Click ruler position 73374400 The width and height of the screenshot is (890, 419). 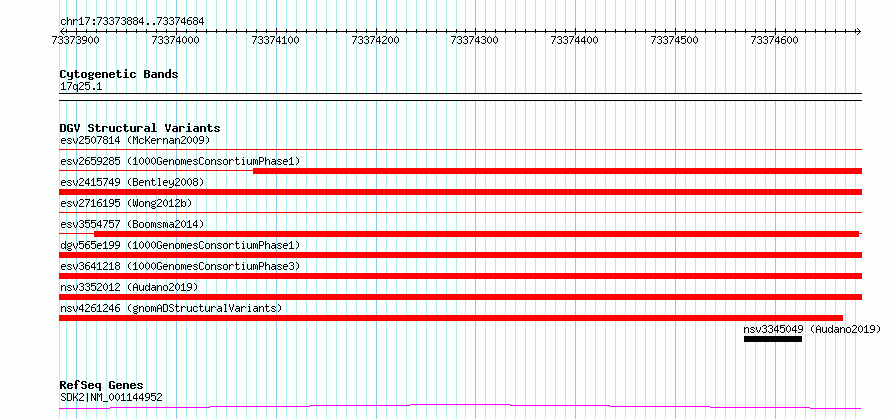tap(575, 40)
